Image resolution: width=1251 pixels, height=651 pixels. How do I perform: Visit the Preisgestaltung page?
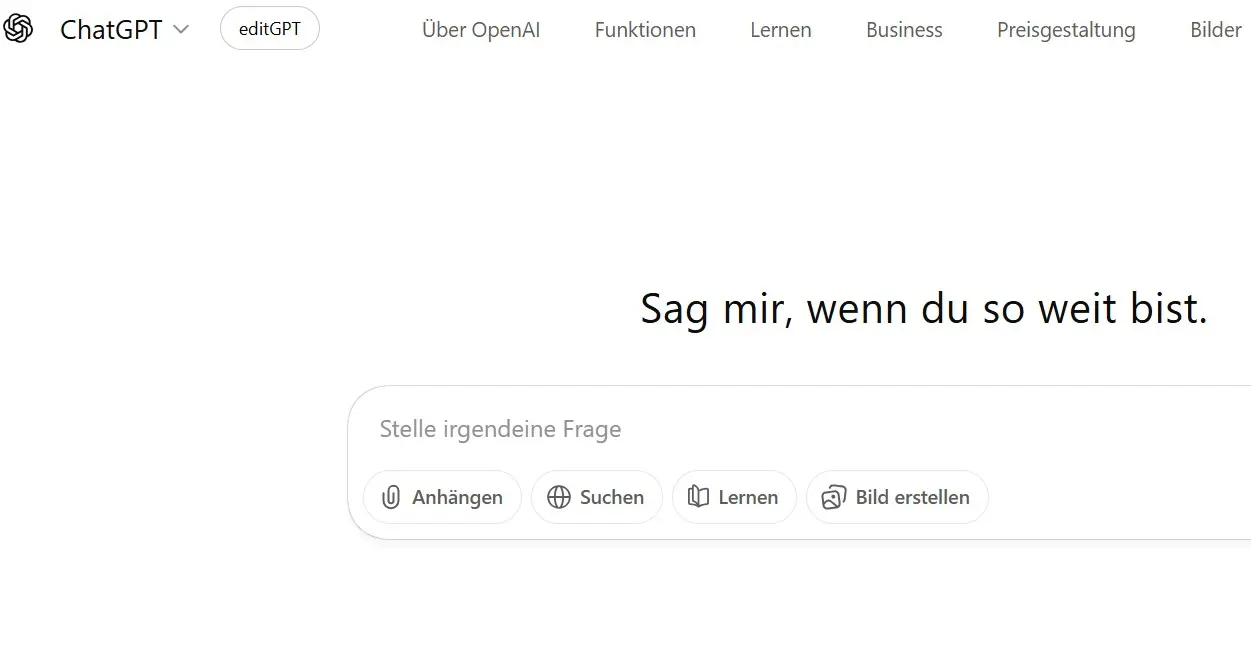coord(1066,30)
